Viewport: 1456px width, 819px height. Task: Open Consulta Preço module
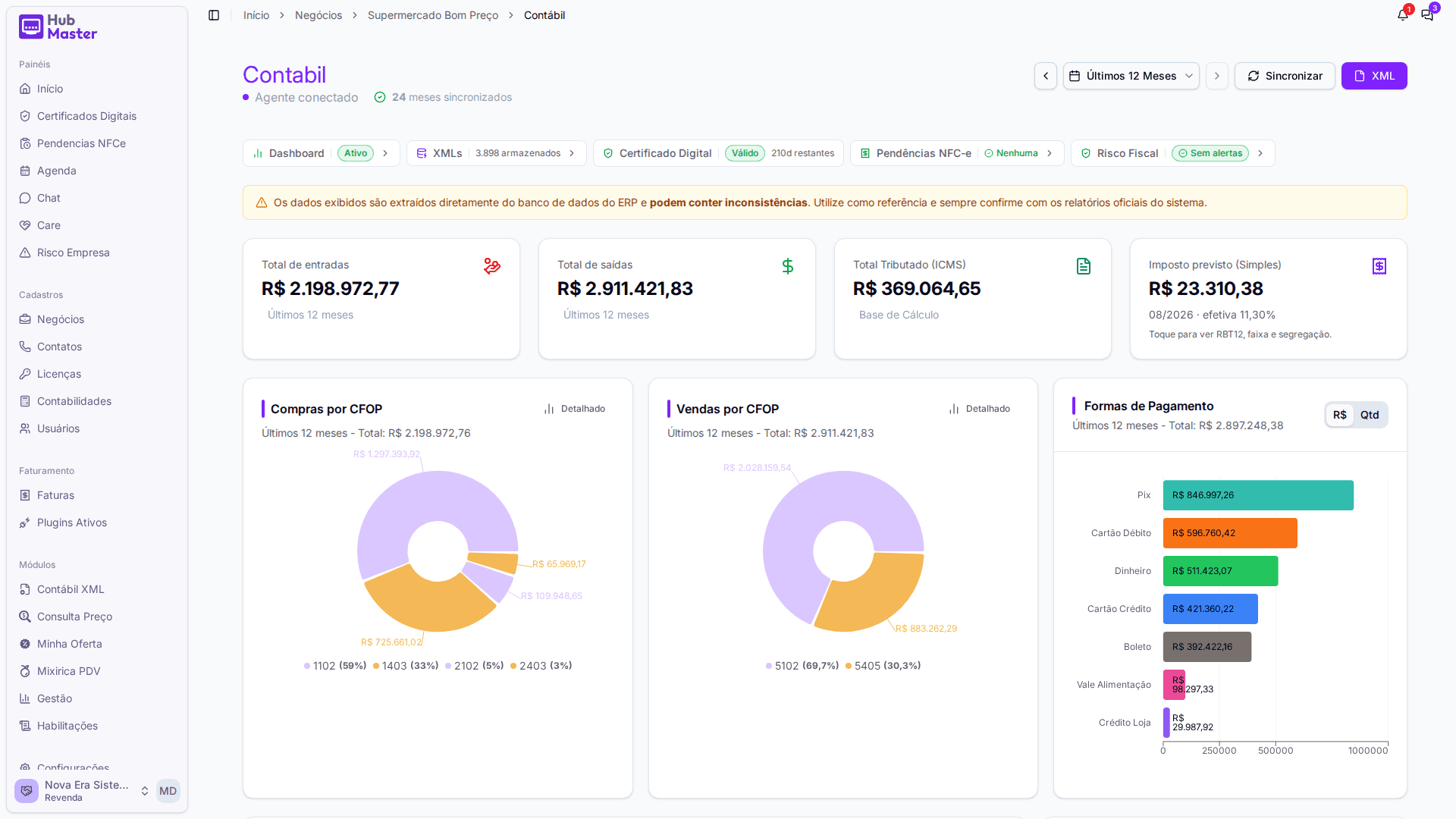[96, 617]
